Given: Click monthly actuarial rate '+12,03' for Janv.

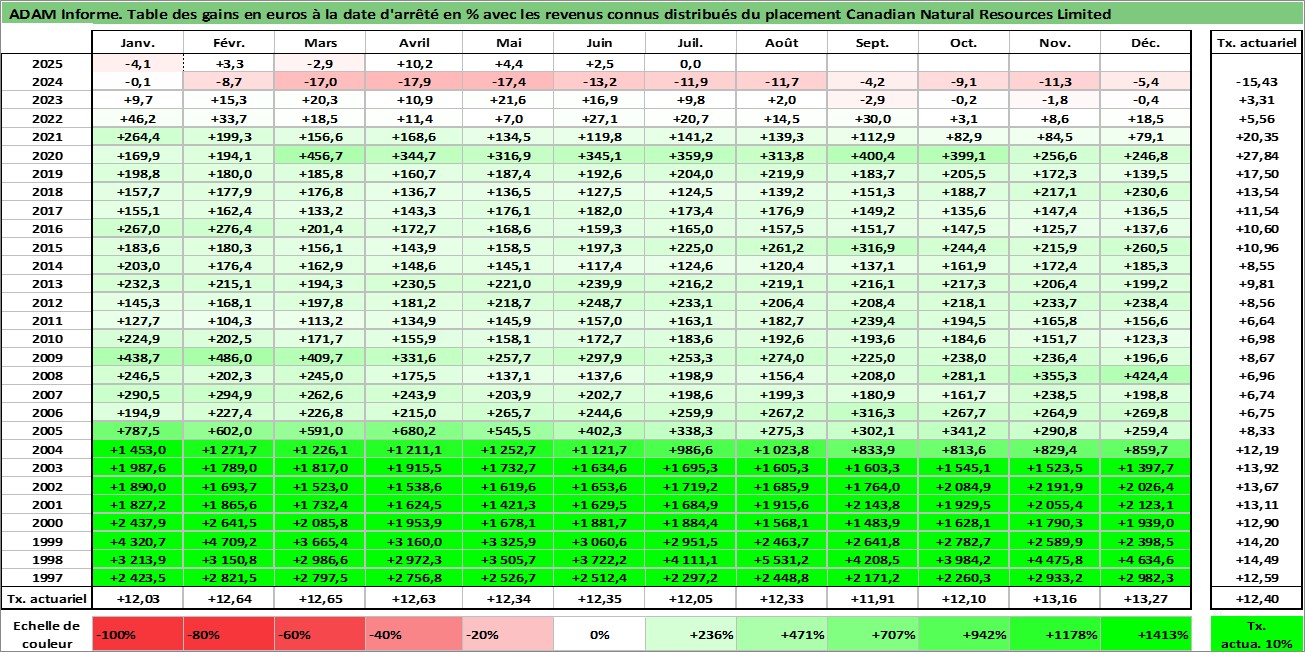Looking at the screenshot, I should [137, 598].
